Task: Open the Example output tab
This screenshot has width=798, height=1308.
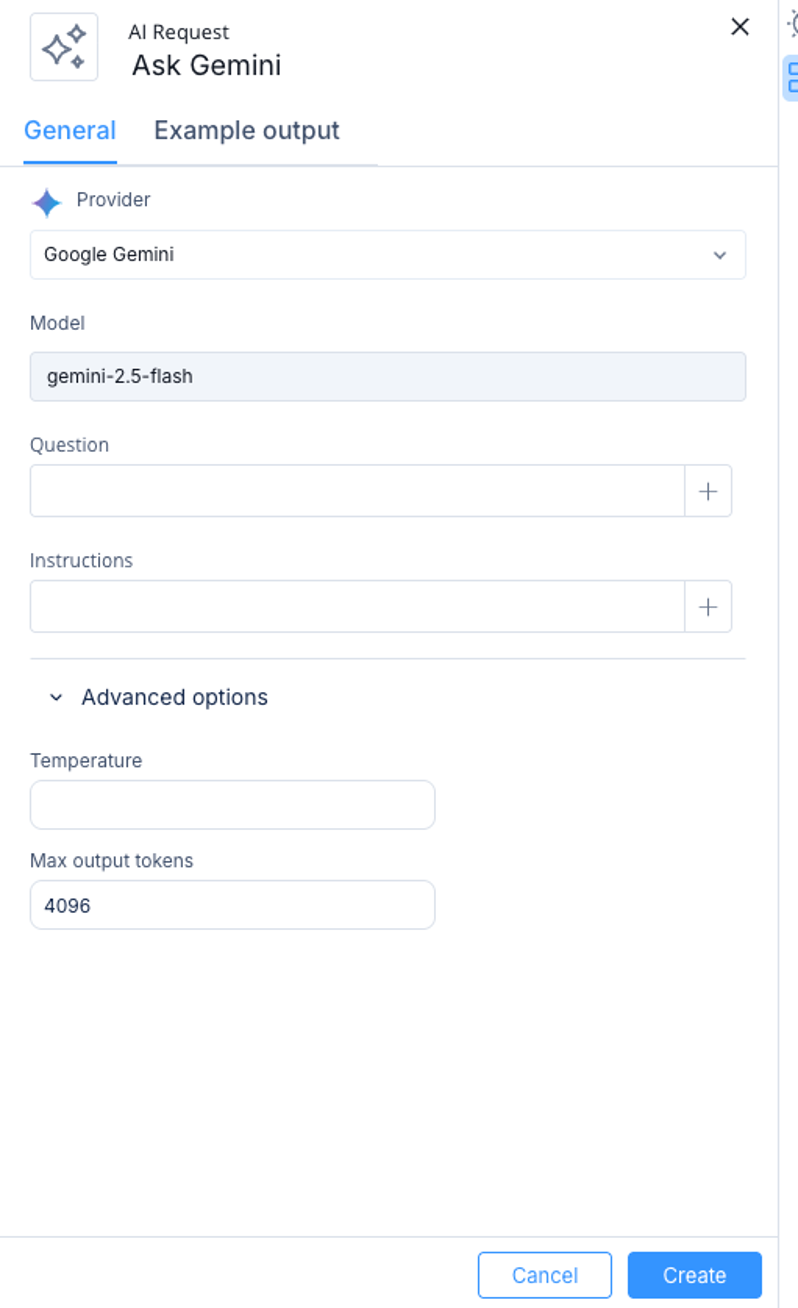Action: tap(247, 131)
